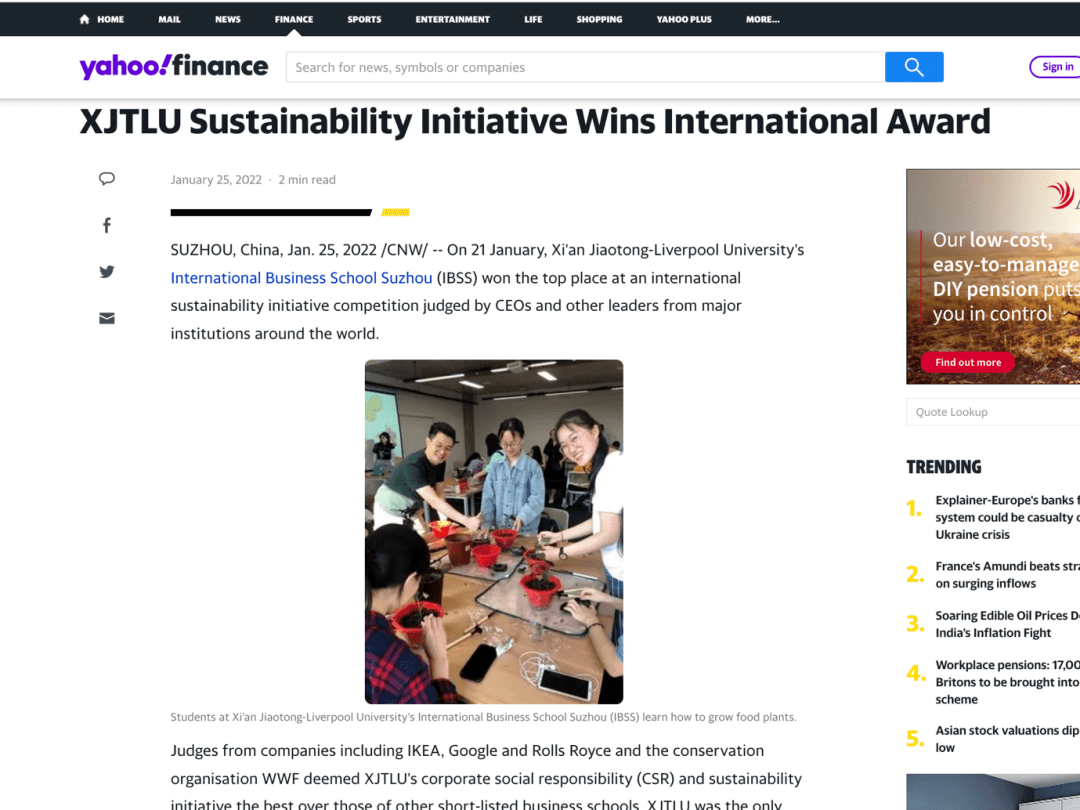Open the Mail menu item
The width and height of the screenshot is (1080, 810).
tap(169, 19)
